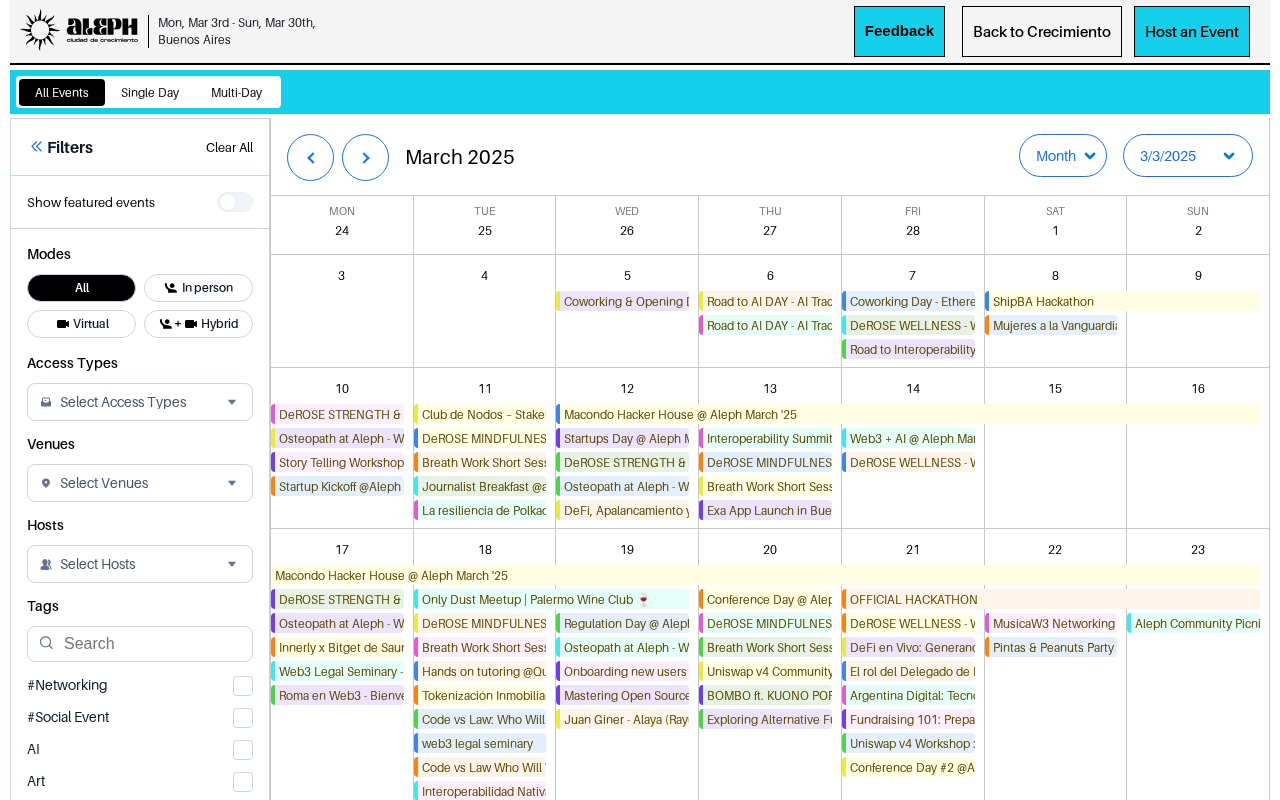
Task: Check the #Networking tag checkbox
Action: [243, 686]
